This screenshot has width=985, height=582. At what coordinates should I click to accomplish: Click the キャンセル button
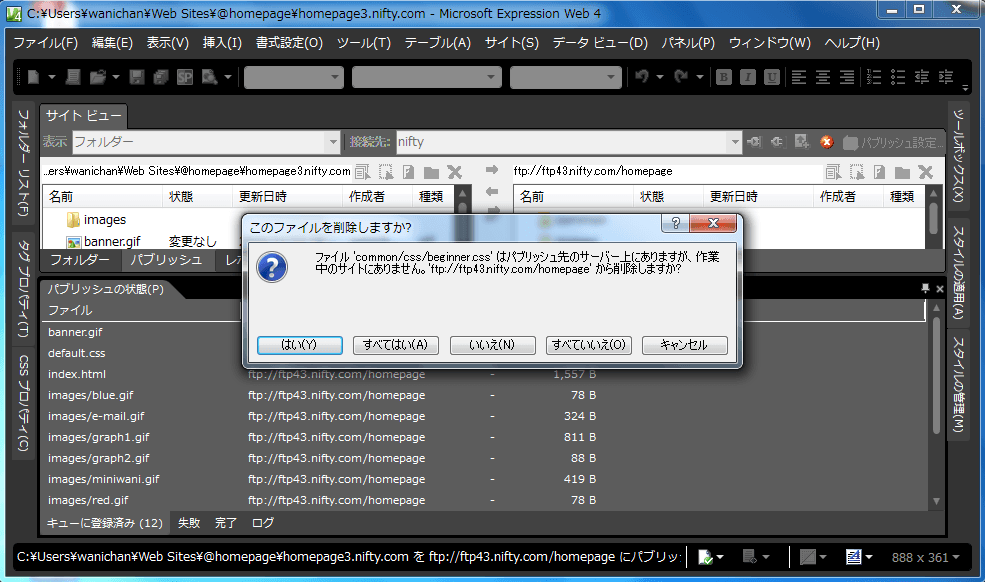pyautogui.click(x=685, y=345)
